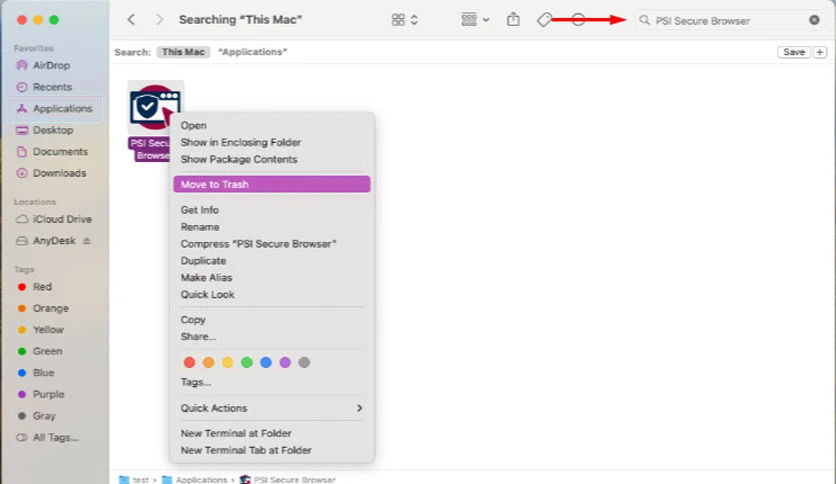Screen dimensions: 836x484
Task: Go back in Finder history
Action: click(x=131, y=20)
